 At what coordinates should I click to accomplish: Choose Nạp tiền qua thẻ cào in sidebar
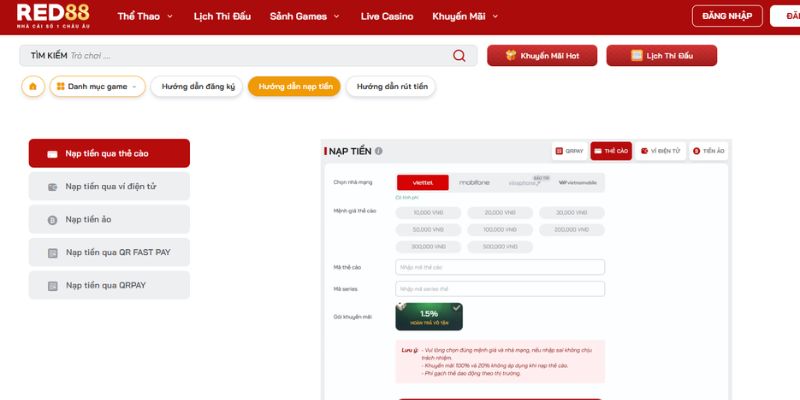coord(109,153)
